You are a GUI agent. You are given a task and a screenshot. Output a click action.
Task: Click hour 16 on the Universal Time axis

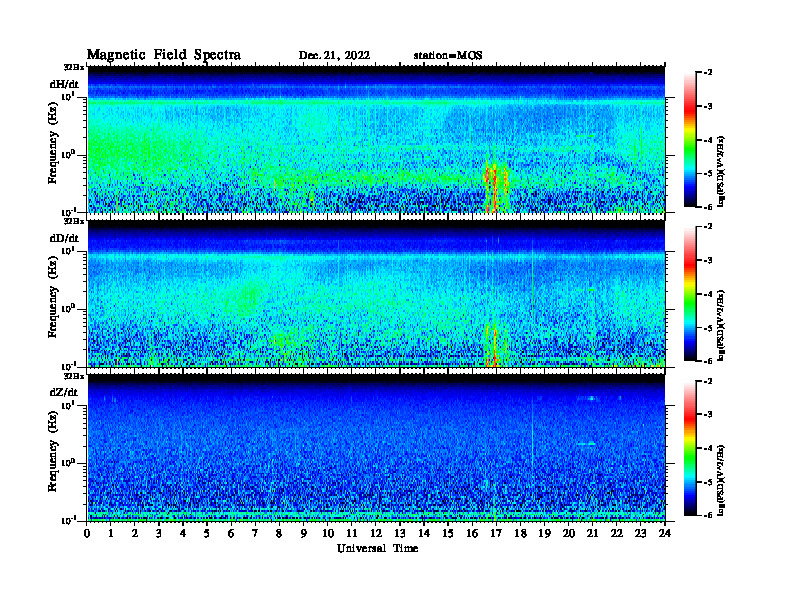click(472, 534)
